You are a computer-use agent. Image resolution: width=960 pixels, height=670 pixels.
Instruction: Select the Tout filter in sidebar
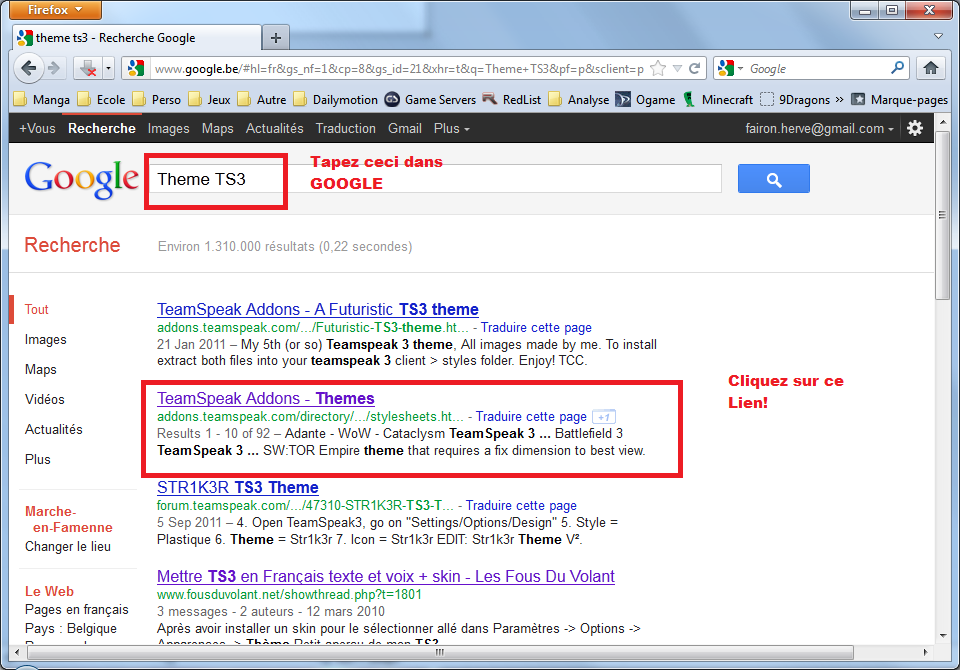click(36, 309)
